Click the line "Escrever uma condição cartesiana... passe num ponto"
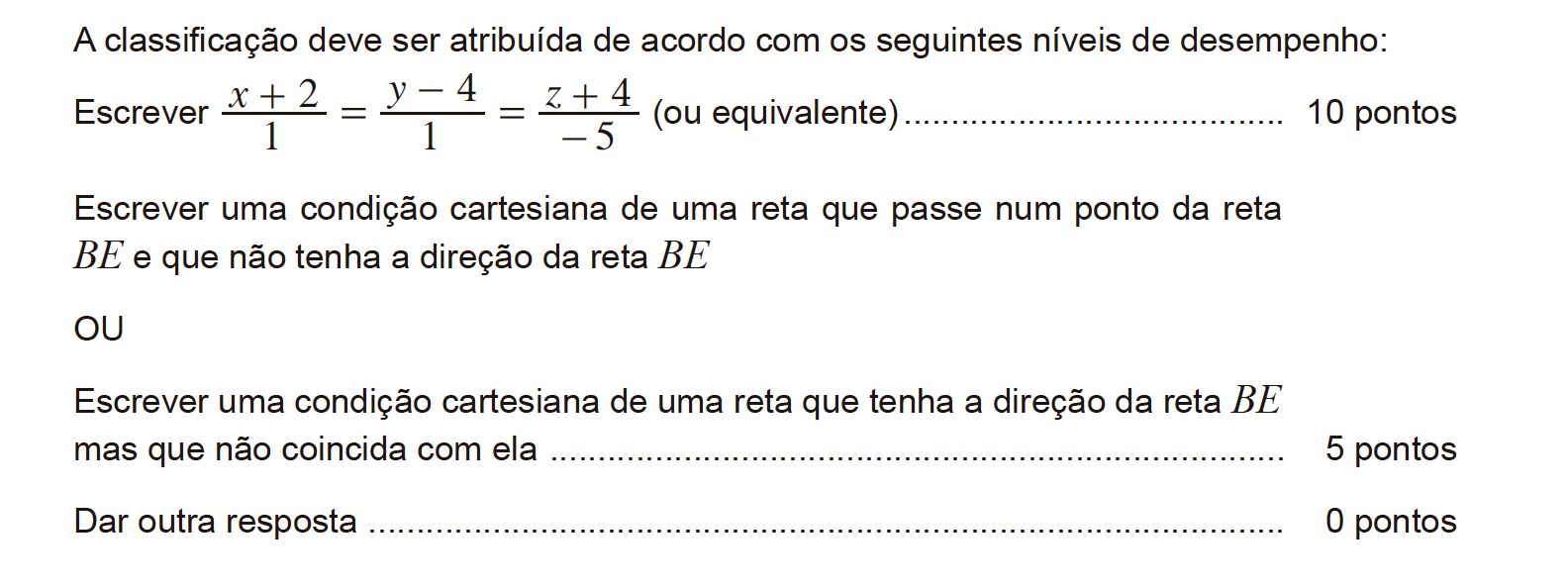The height and width of the screenshot is (588, 1568). [x=677, y=209]
